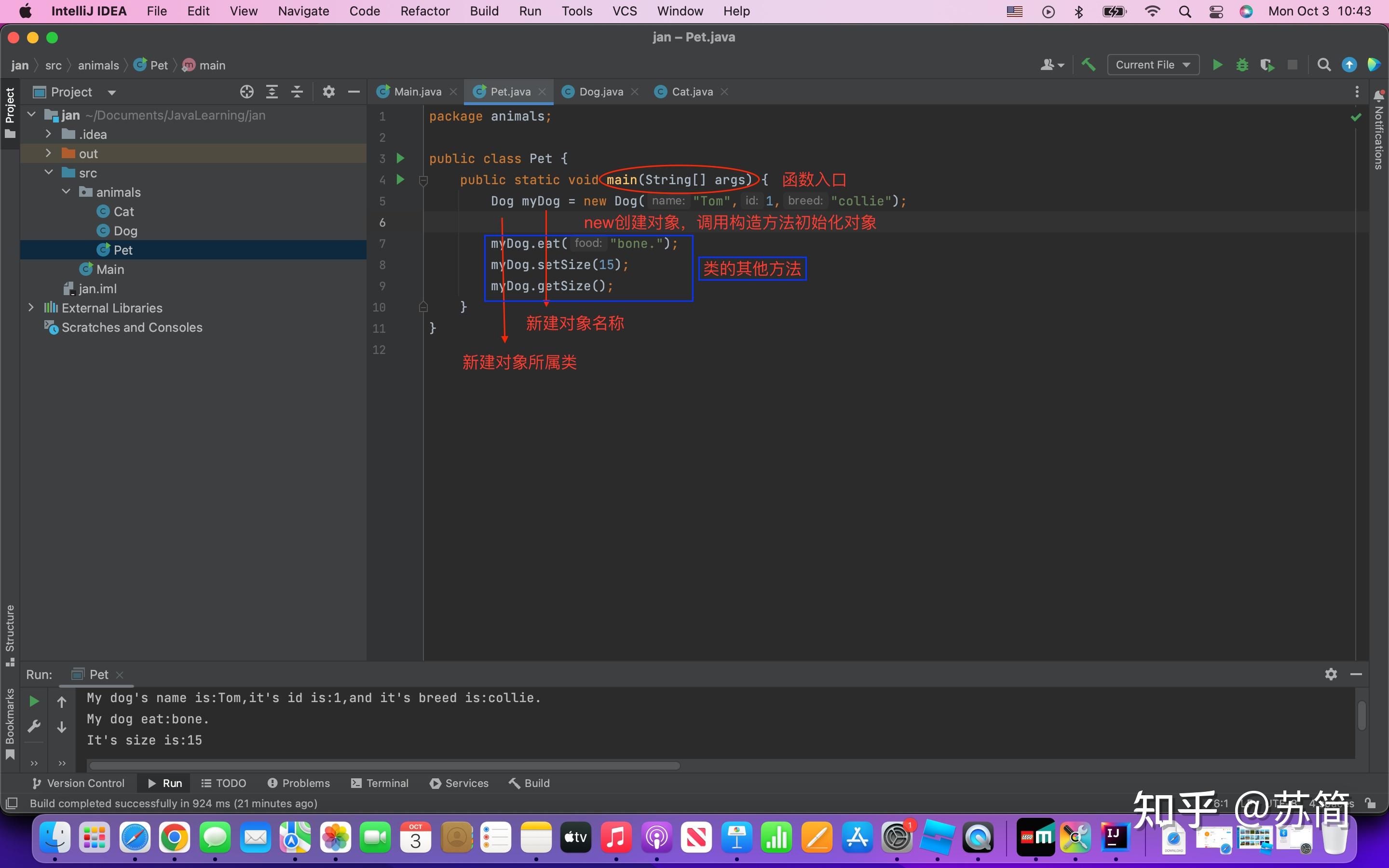The height and width of the screenshot is (868, 1389).
Task: Click the green Run button in toolbar
Action: (1217, 65)
